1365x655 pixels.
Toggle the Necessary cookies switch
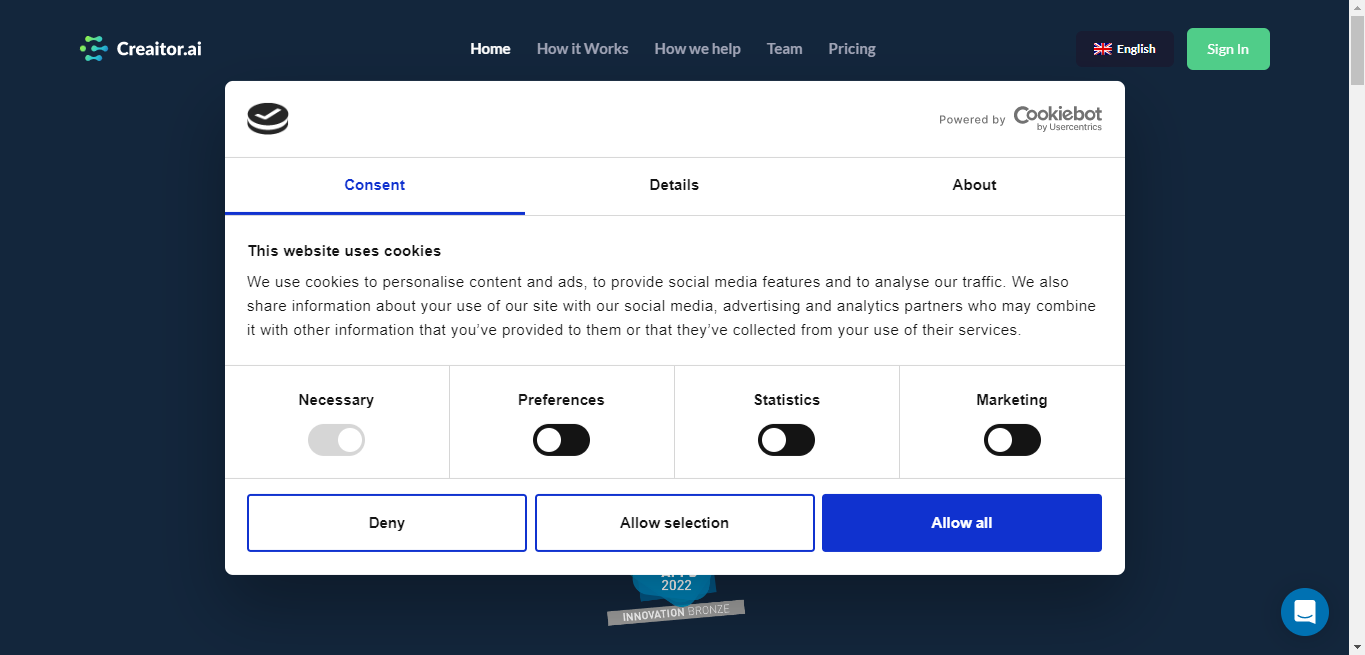point(336,440)
